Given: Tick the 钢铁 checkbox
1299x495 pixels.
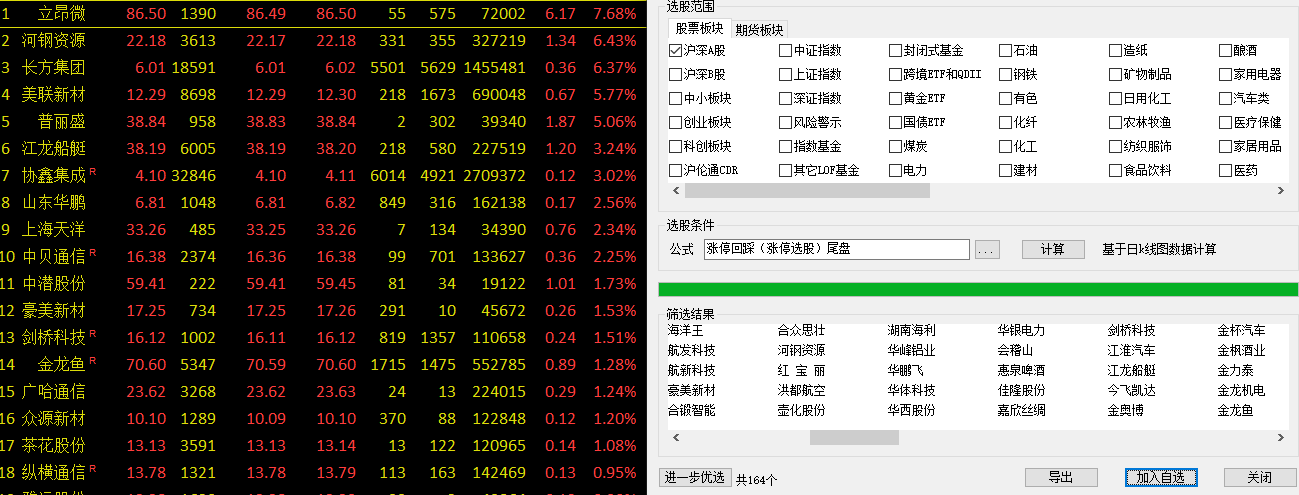Looking at the screenshot, I should tap(1006, 74).
